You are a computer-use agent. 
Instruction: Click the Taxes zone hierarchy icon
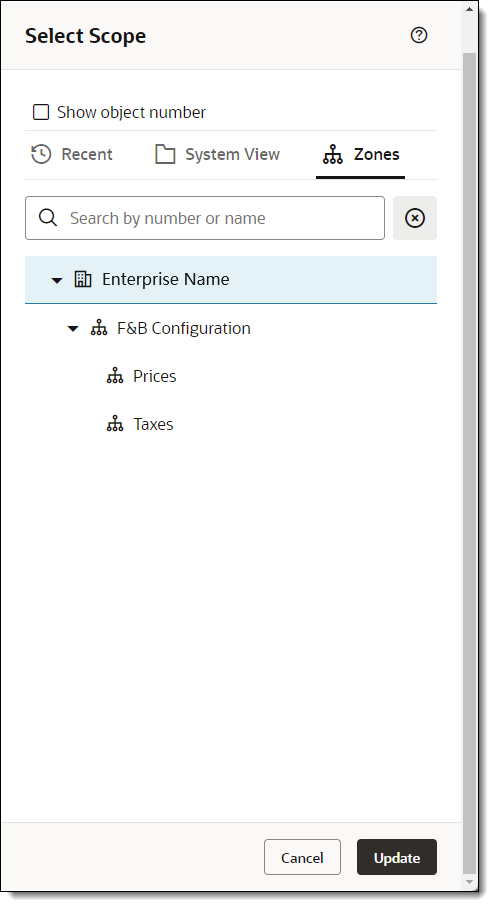115,424
